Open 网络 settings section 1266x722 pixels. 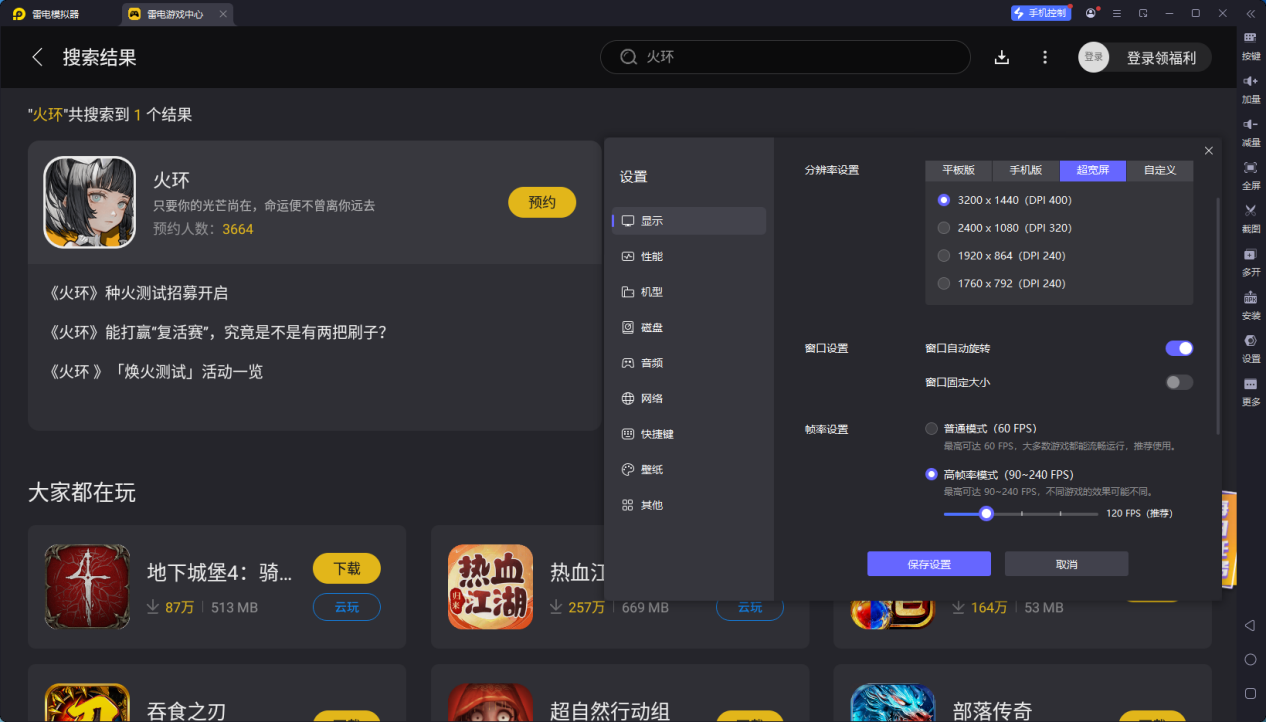(x=689, y=399)
